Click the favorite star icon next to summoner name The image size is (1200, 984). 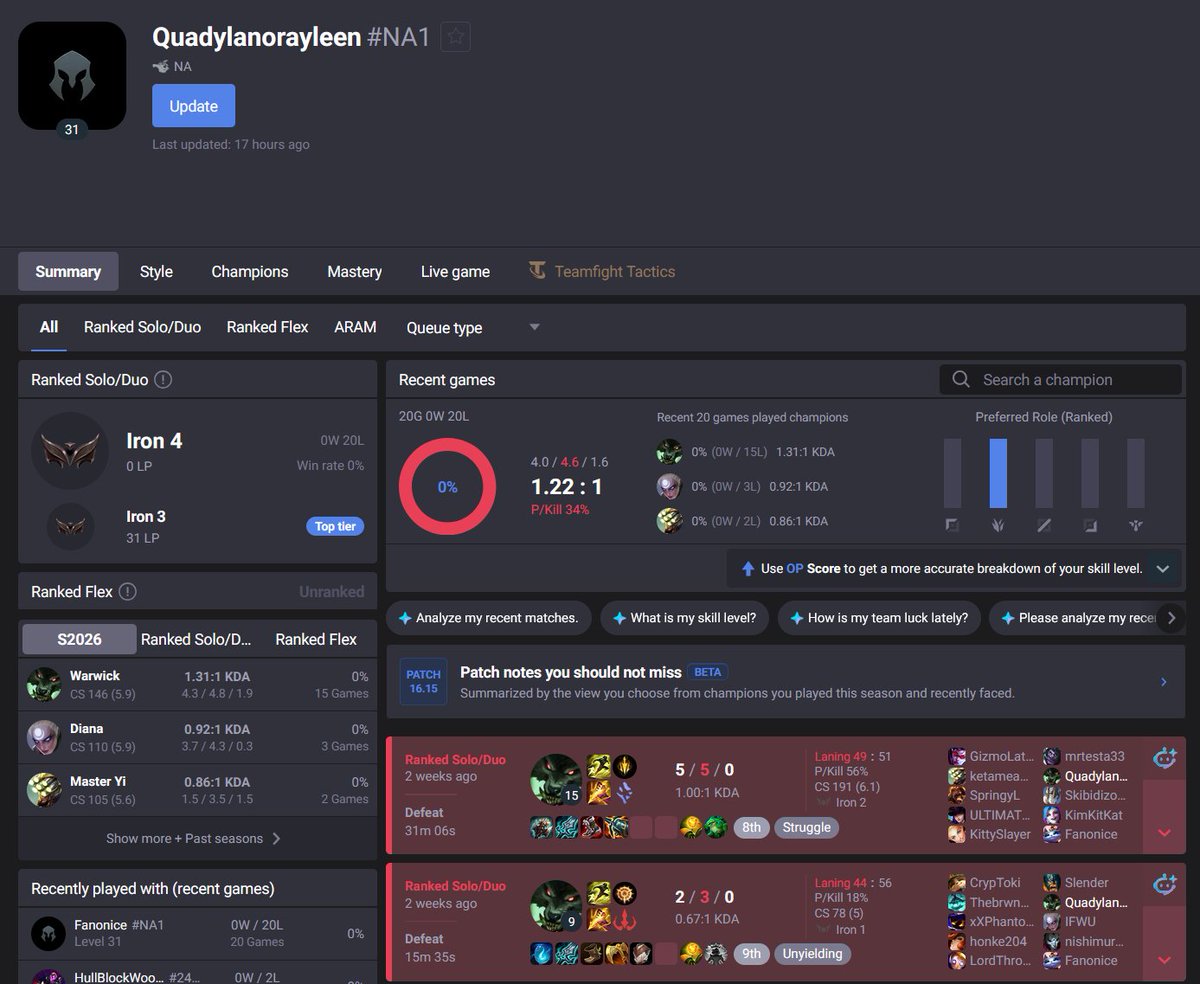456,37
